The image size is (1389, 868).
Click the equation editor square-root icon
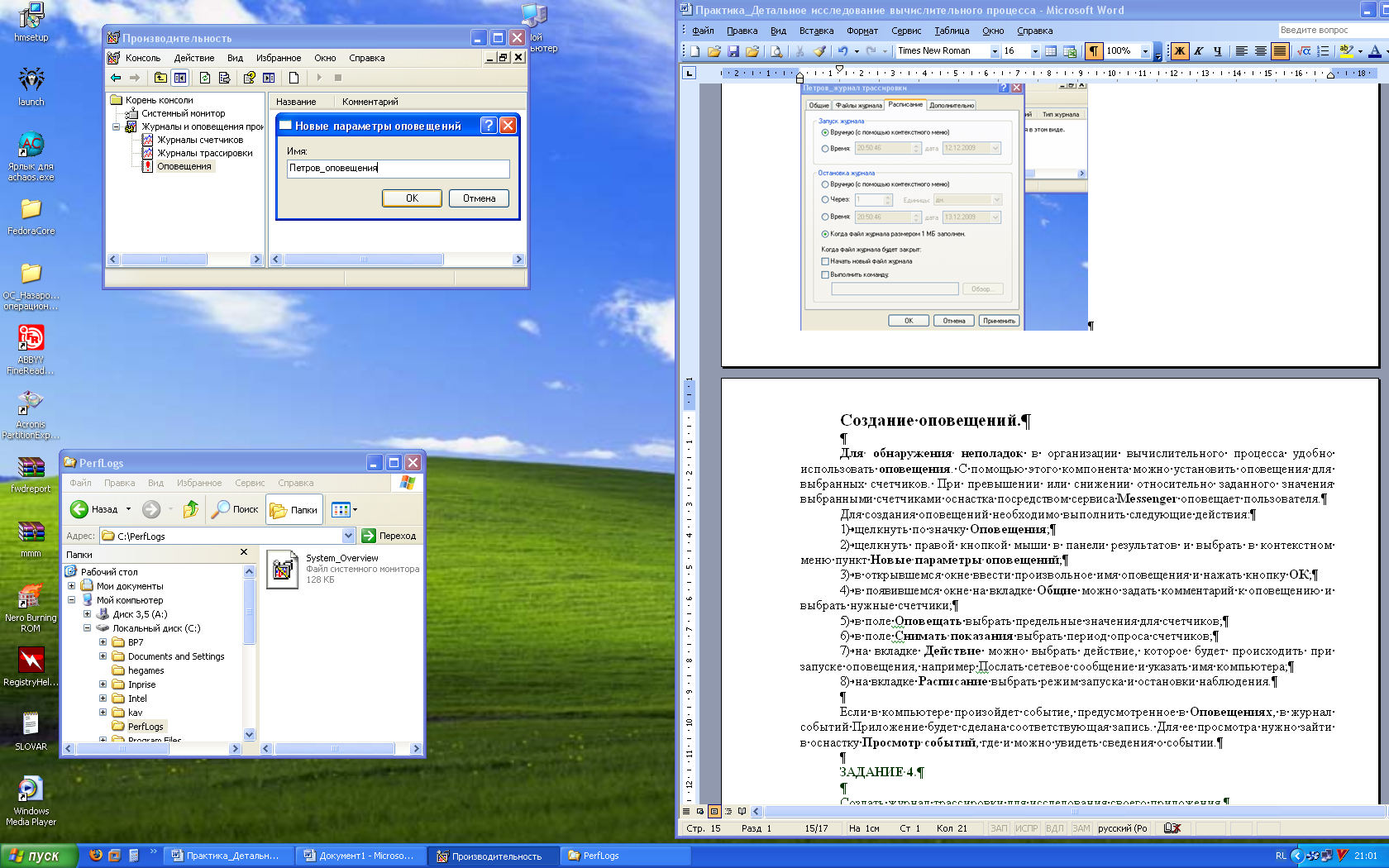click(1304, 51)
